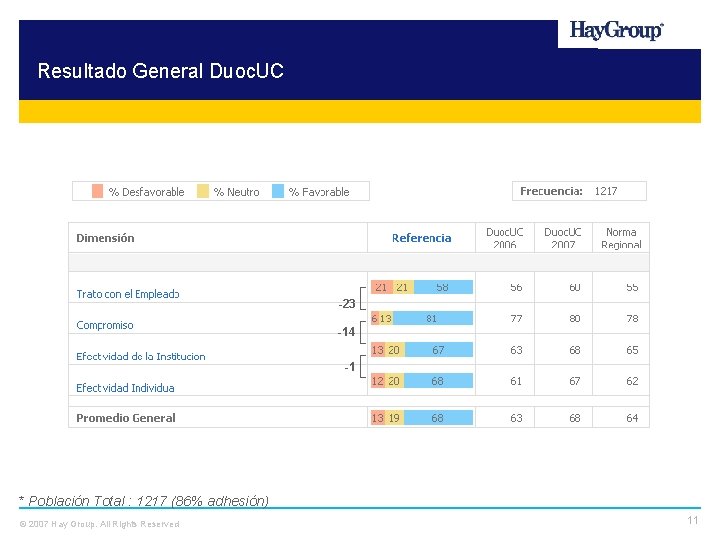Select the 2007 value 60 for Trato

point(574,287)
